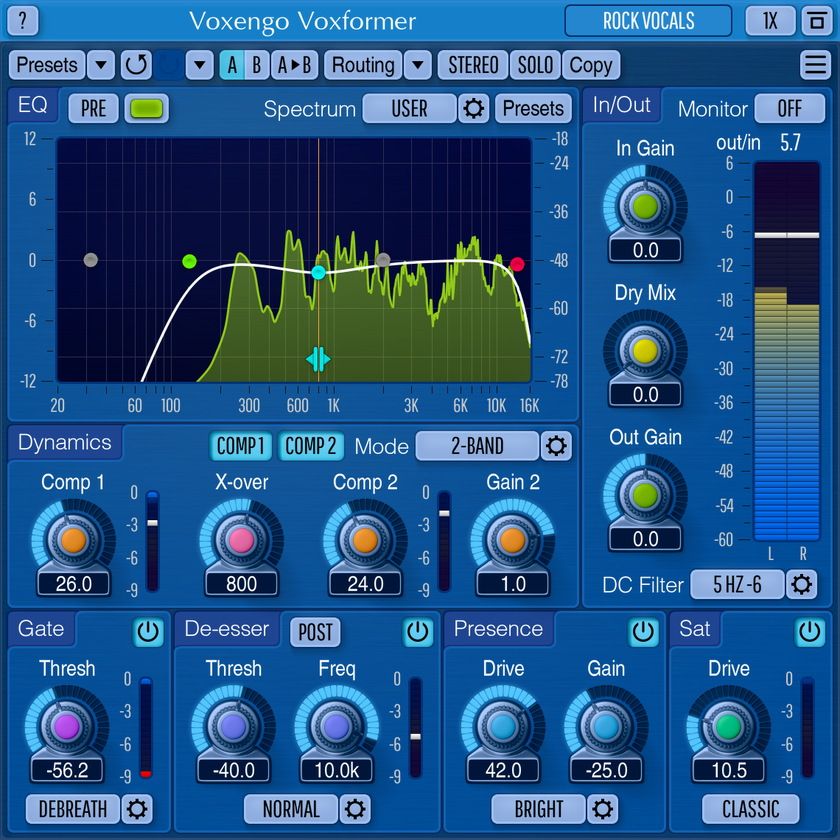Select the B state tab
Screen dimensions: 840x840
(257, 65)
